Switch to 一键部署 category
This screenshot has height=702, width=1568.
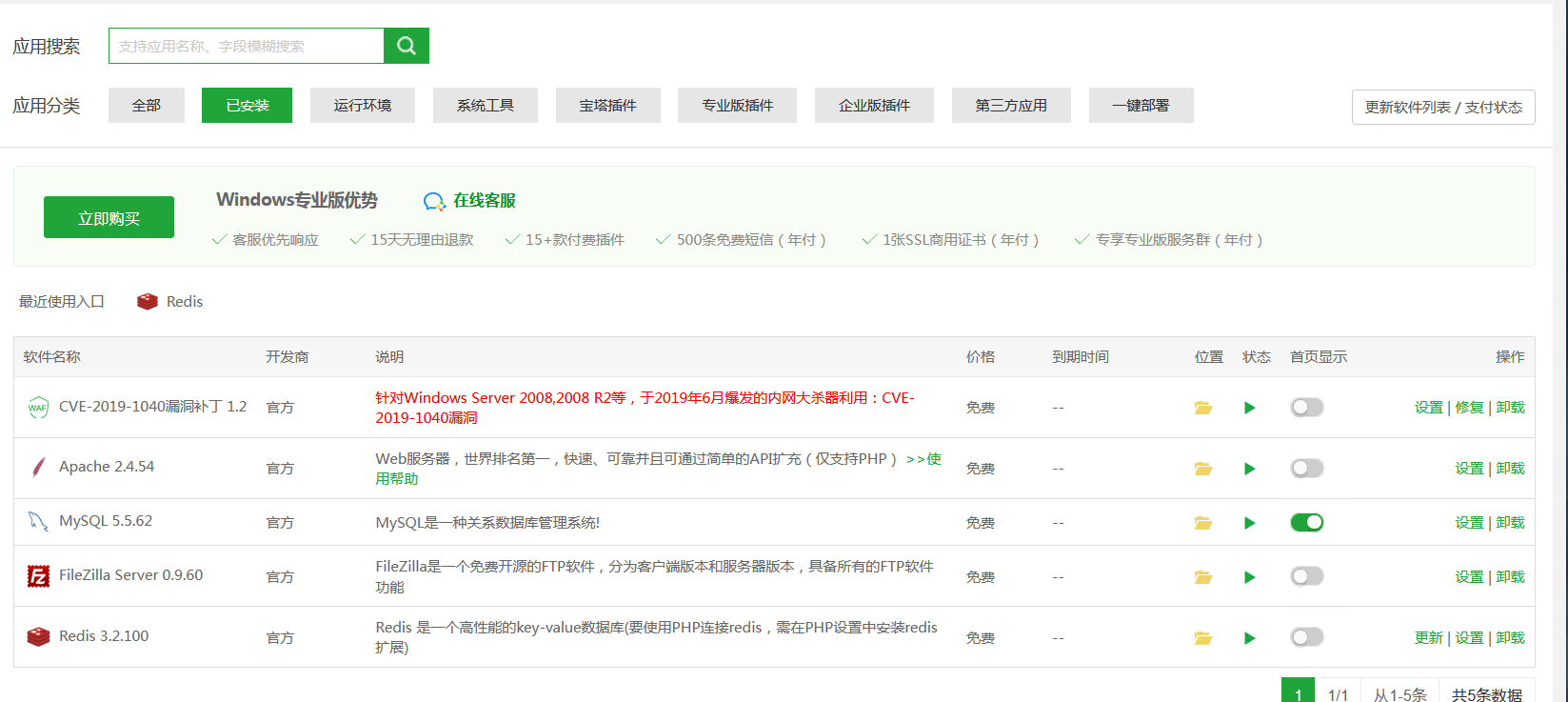pos(1141,105)
